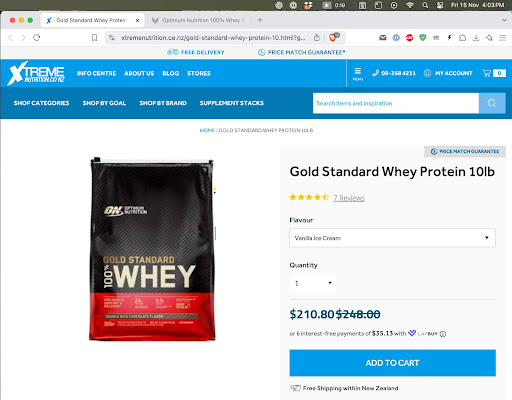
Task: Open the Quantity dropdown
Action: click(x=313, y=283)
